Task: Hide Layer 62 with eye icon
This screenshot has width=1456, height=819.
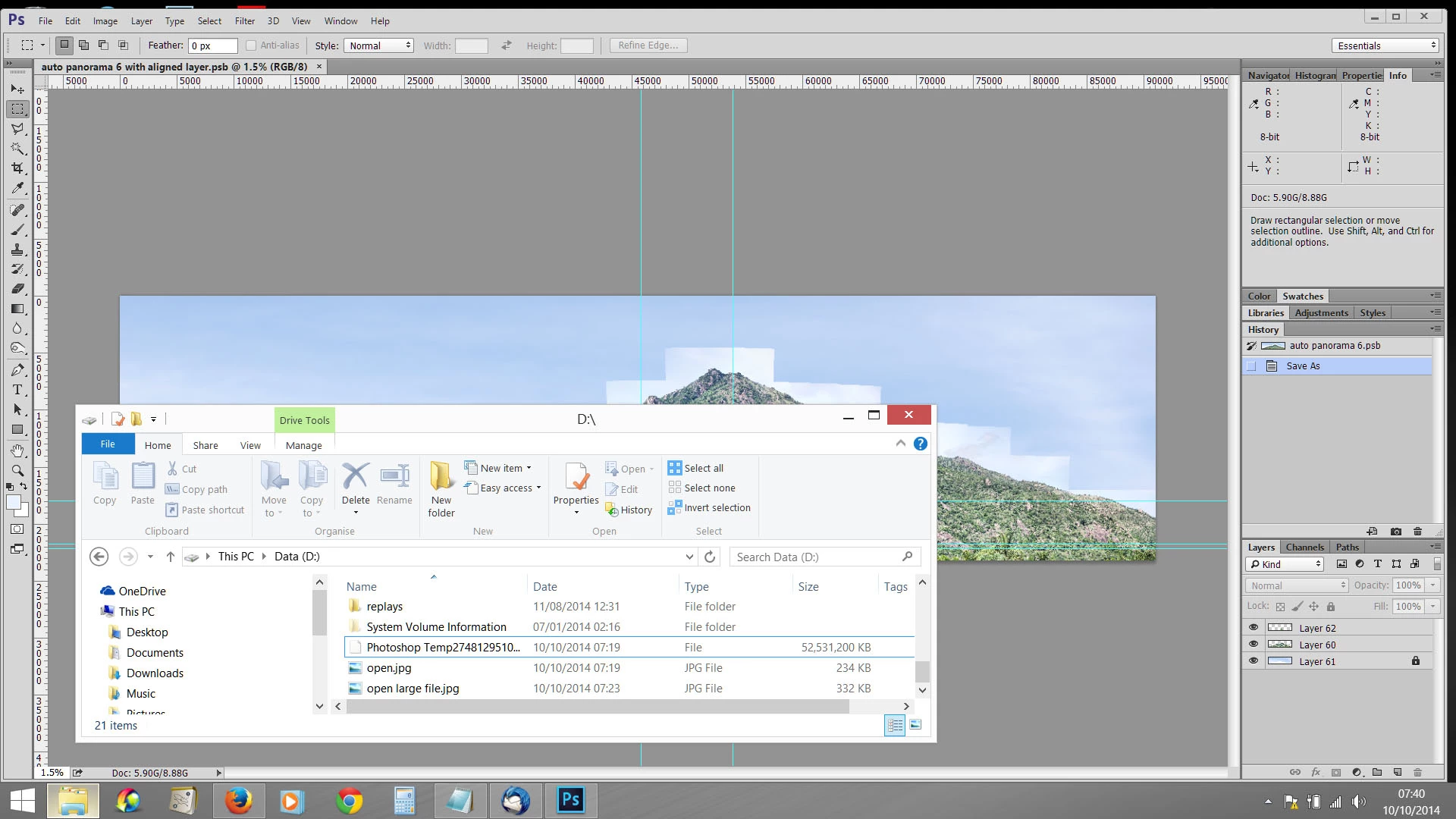Action: [x=1254, y=628]
